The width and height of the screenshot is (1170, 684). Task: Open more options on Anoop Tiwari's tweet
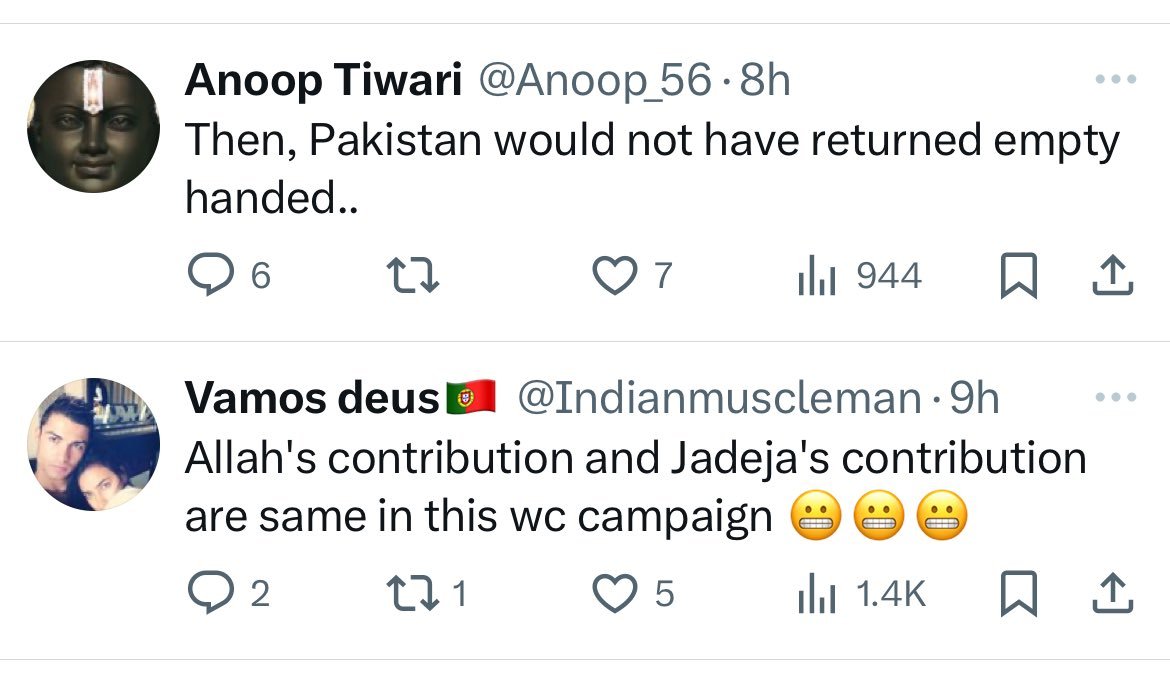[x=1115, y=79]
